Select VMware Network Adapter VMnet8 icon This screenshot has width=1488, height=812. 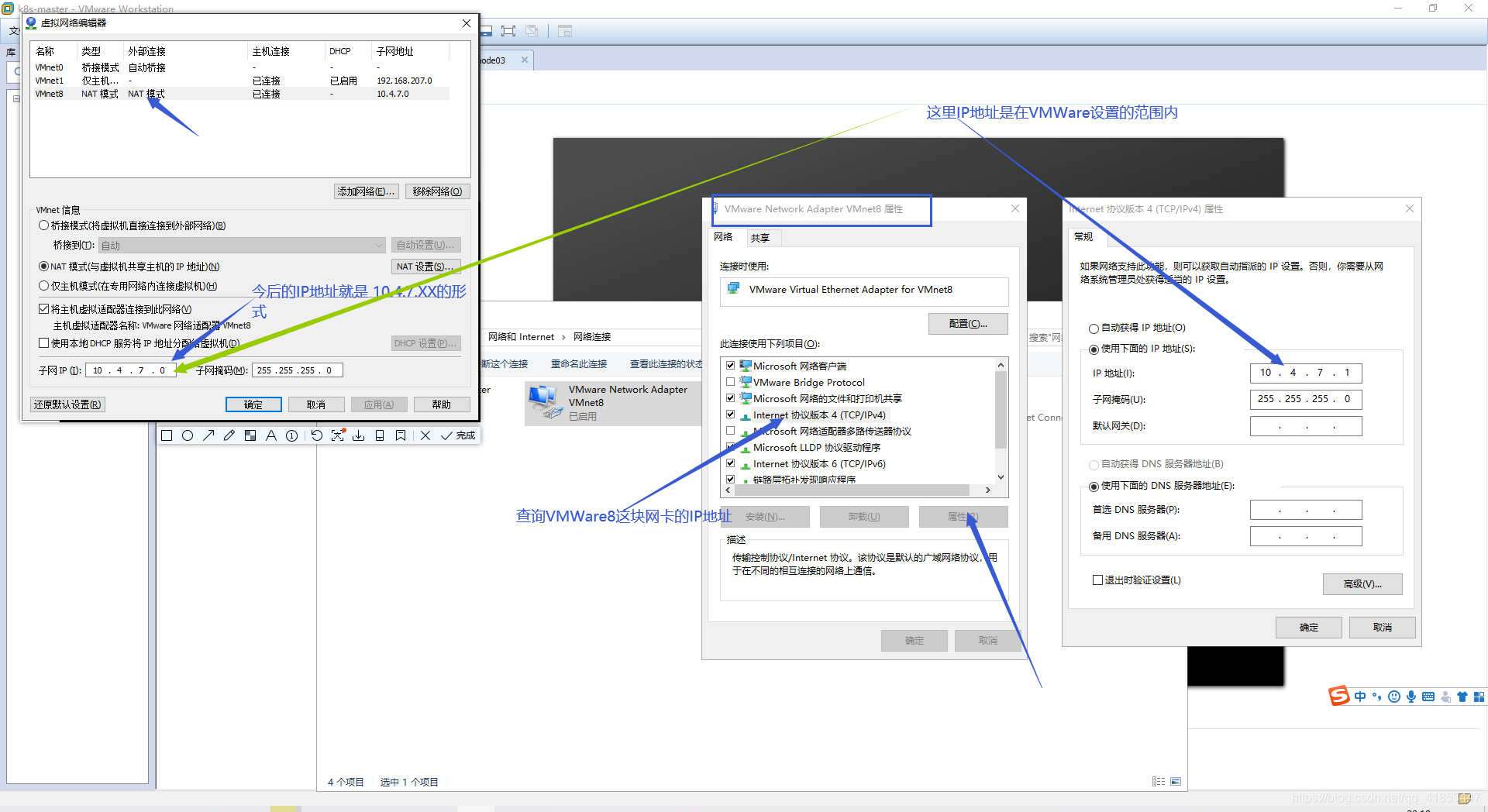tap(545, 401)
